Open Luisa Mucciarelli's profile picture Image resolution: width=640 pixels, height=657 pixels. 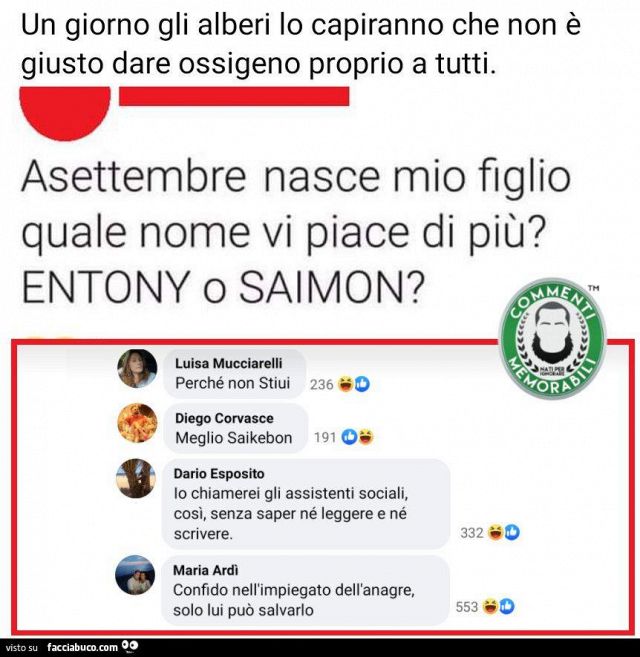(137, 368)
